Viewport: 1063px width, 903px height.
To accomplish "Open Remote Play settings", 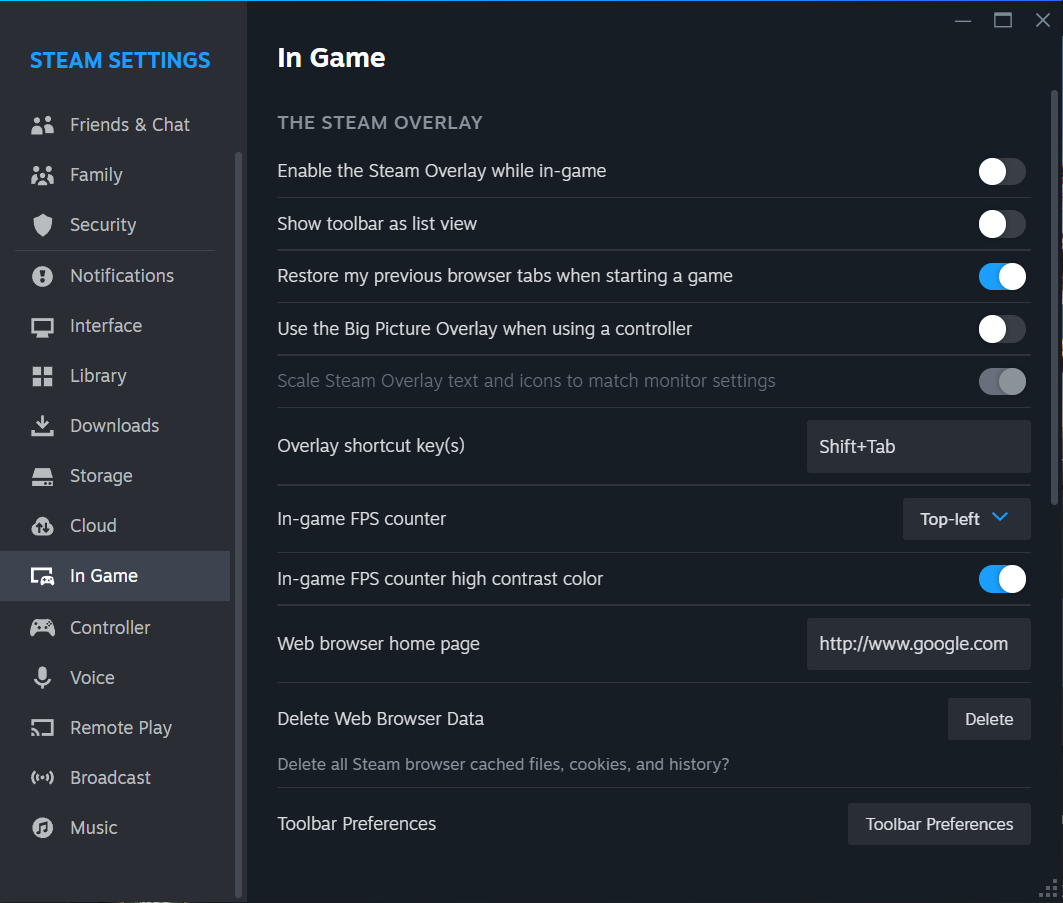I will click(115, 728).
